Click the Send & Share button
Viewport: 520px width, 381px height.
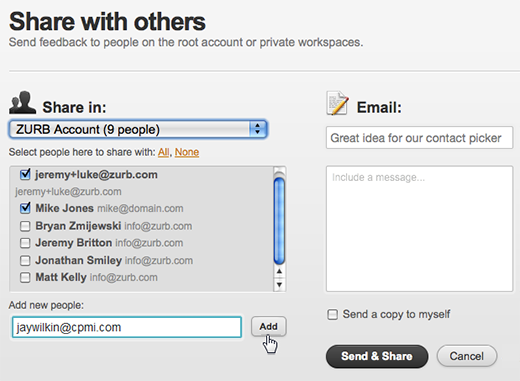[377, 356]
